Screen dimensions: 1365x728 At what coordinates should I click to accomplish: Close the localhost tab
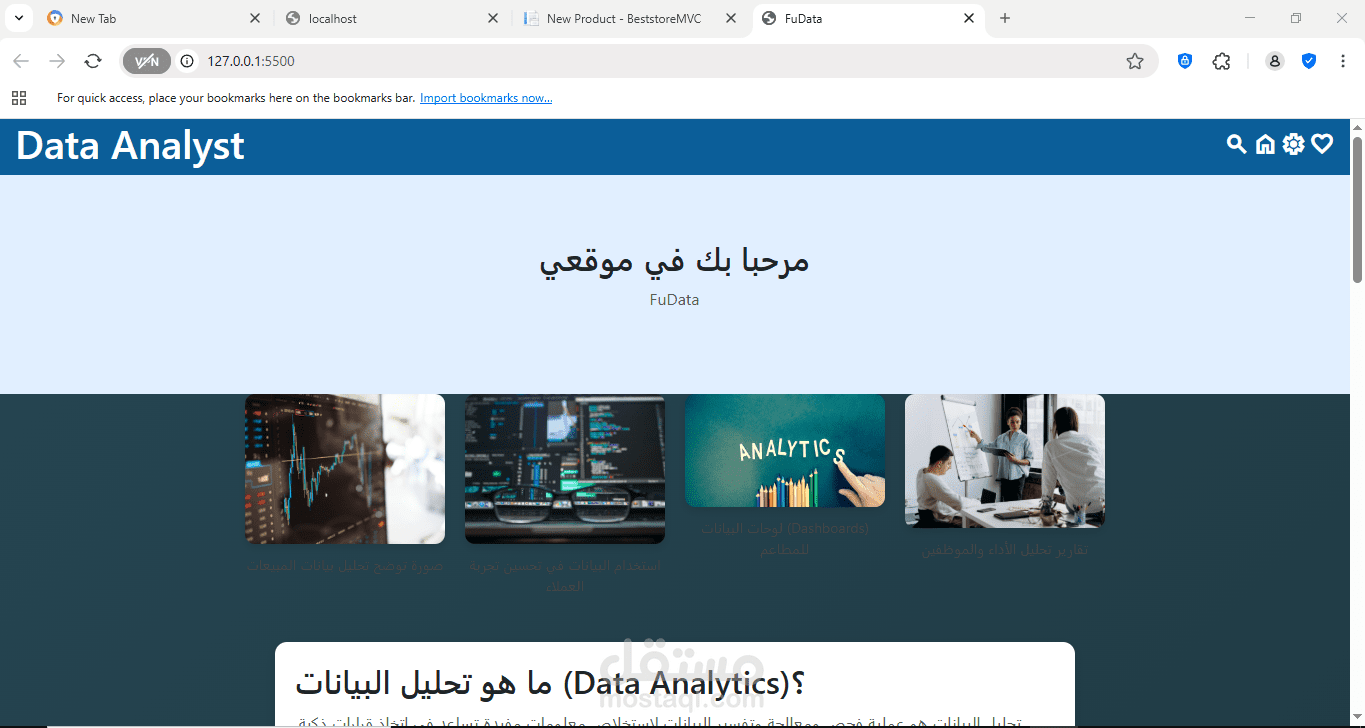493,18
